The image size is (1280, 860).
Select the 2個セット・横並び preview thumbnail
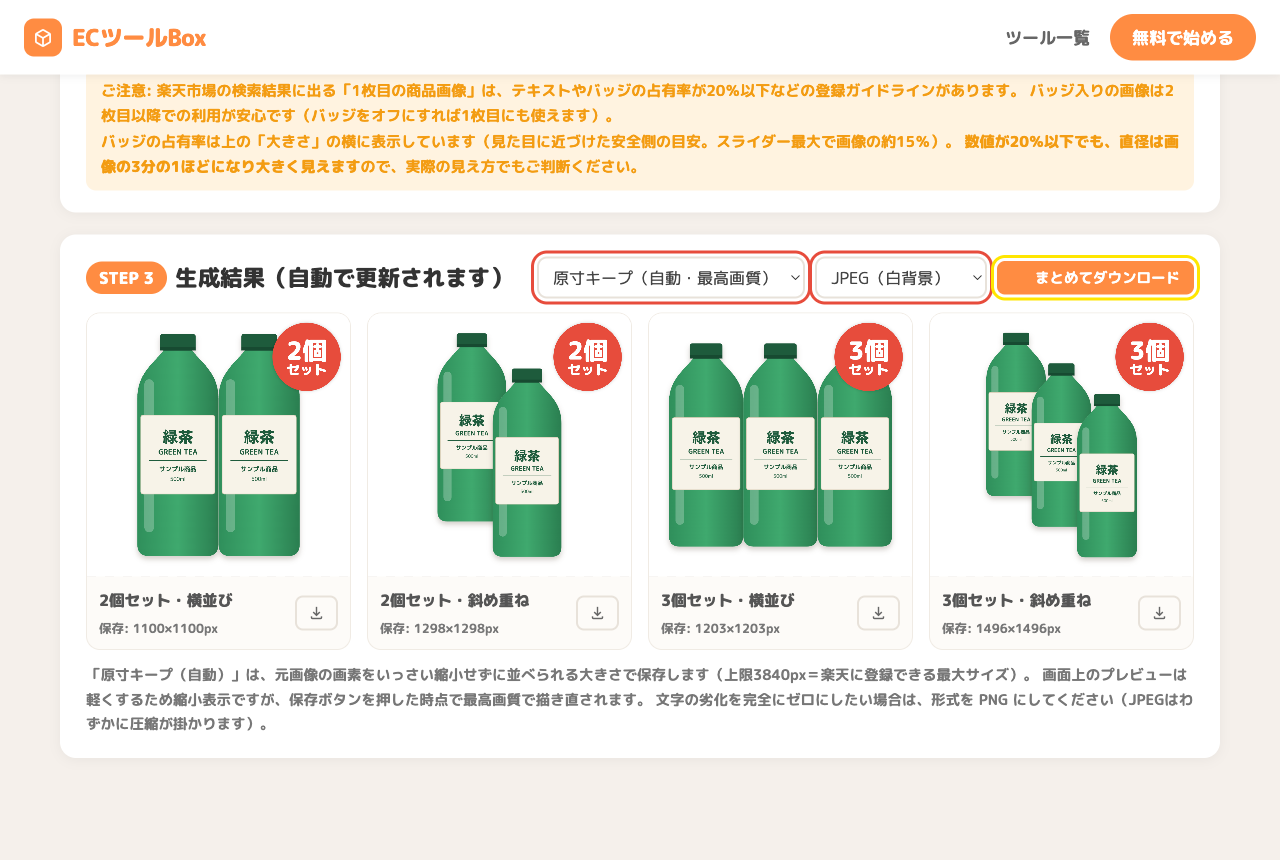pos(218,445)
